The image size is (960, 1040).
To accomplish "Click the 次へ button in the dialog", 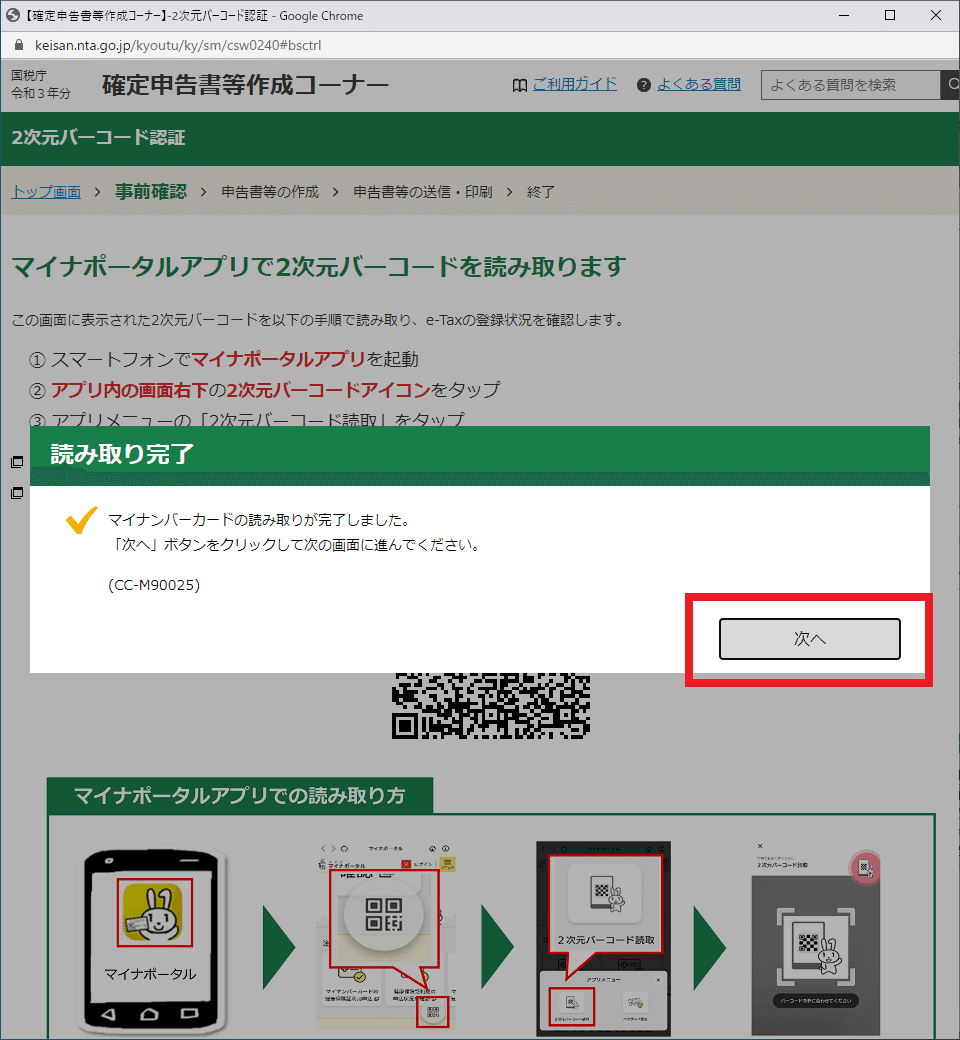I will pos(809,639).
